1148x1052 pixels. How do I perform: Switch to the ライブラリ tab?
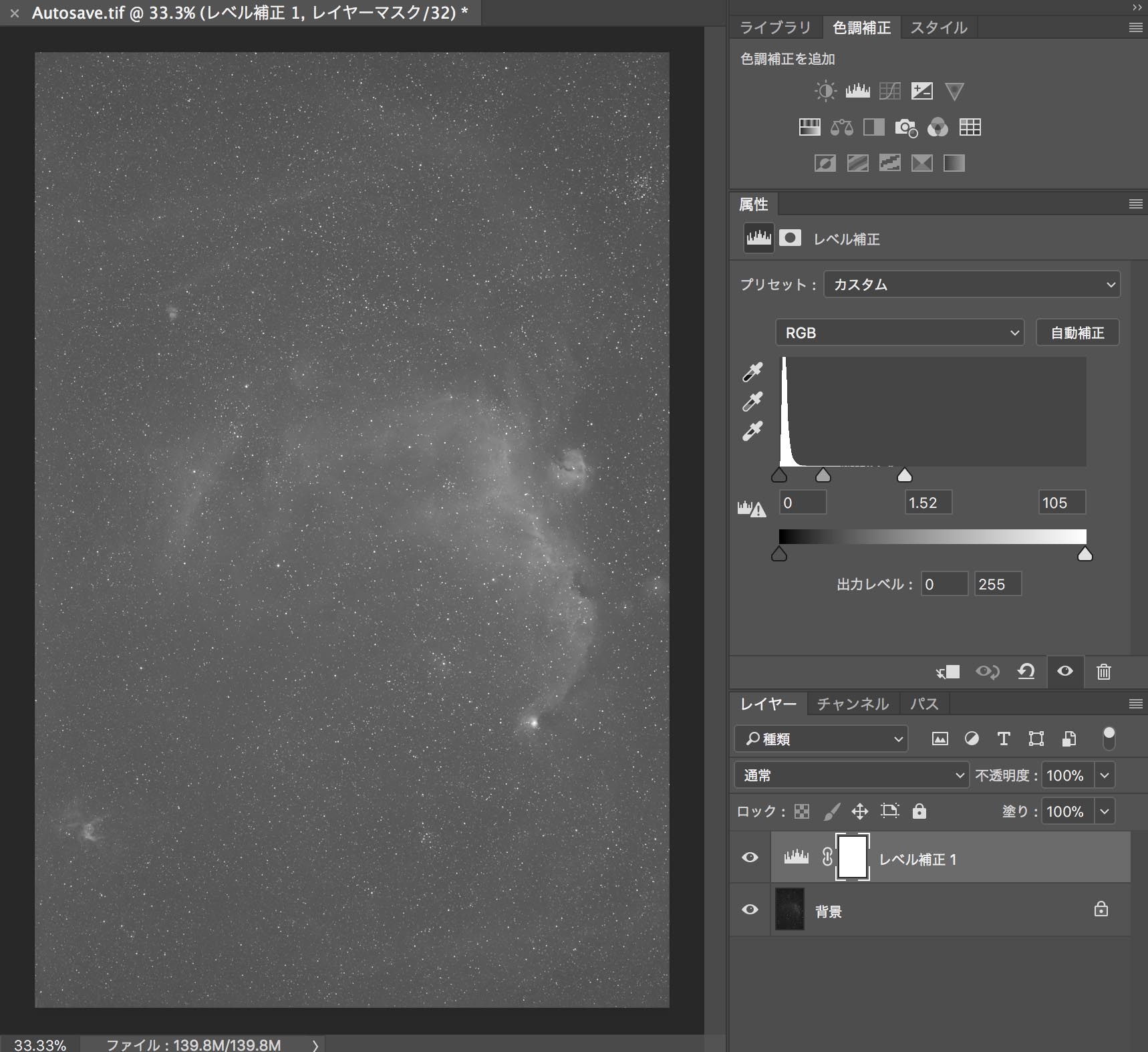(775, 27)
